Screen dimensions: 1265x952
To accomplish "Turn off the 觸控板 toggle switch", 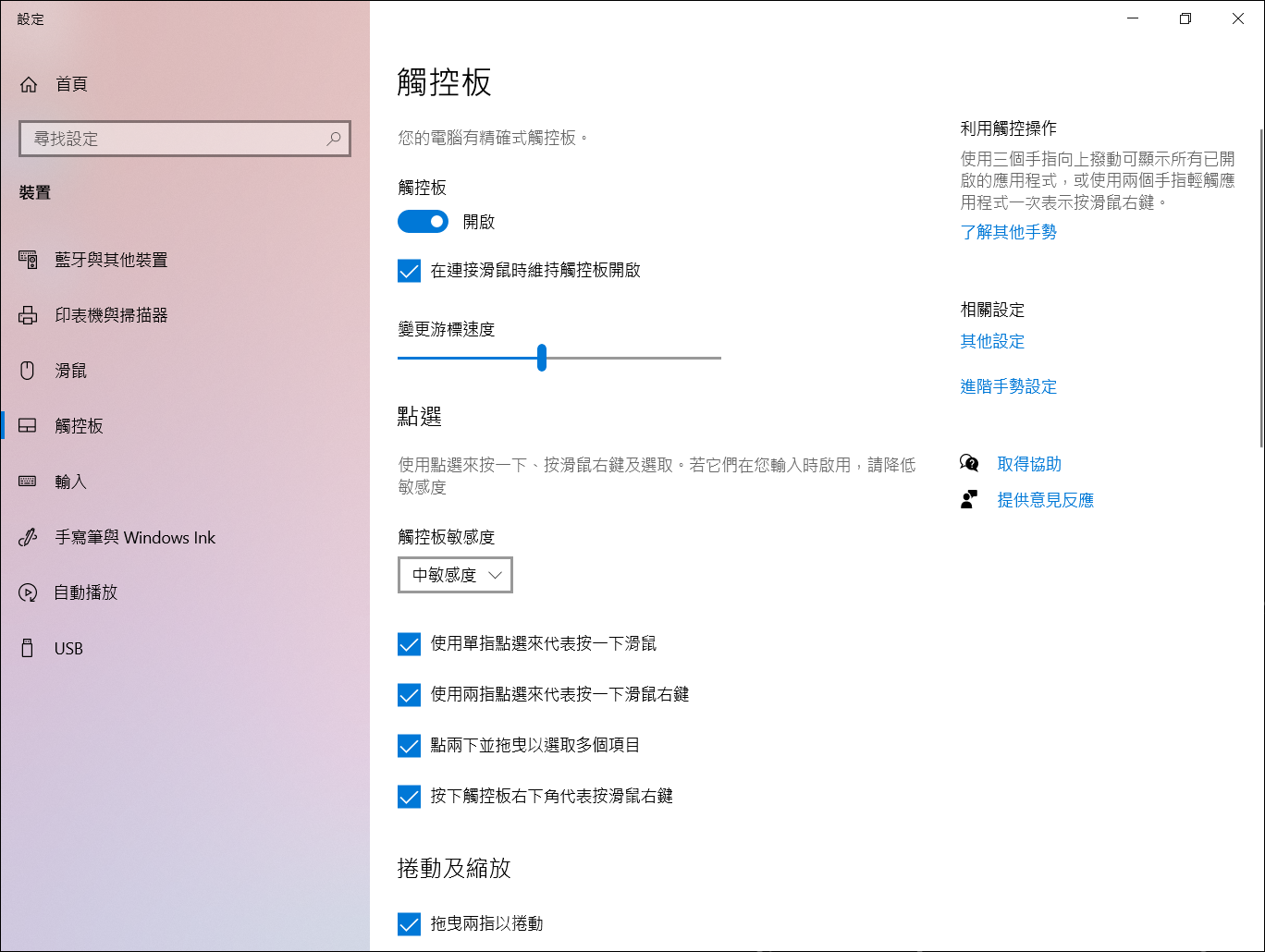I will (423, 222).
